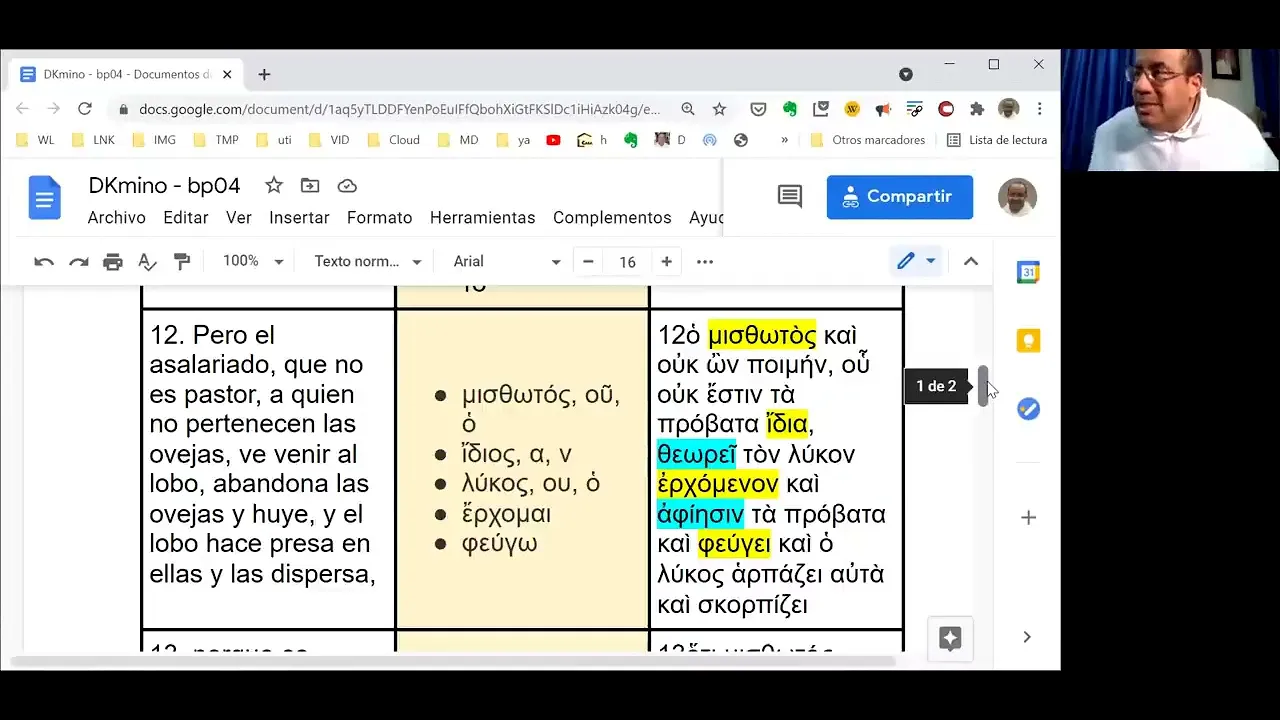The image size is (1280, 720).
Task: Collapse the menus with up chevron
Action: point(970,261)
